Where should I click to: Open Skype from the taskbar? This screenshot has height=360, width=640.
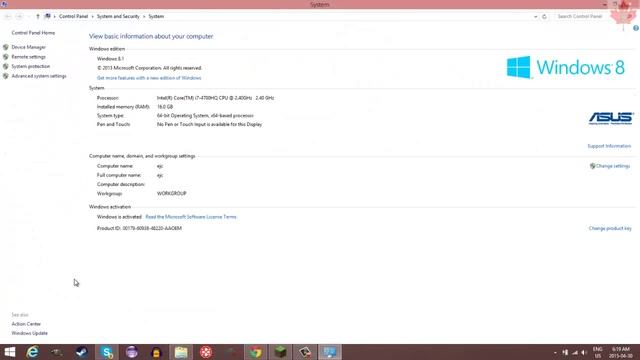(107, 352)
